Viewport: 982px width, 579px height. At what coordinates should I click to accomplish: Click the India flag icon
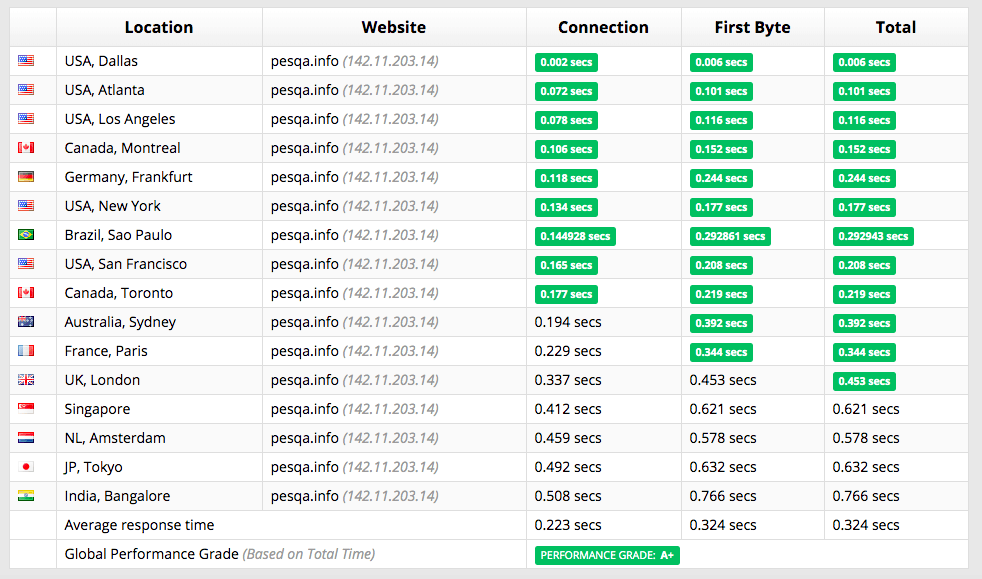click(26, 496)
